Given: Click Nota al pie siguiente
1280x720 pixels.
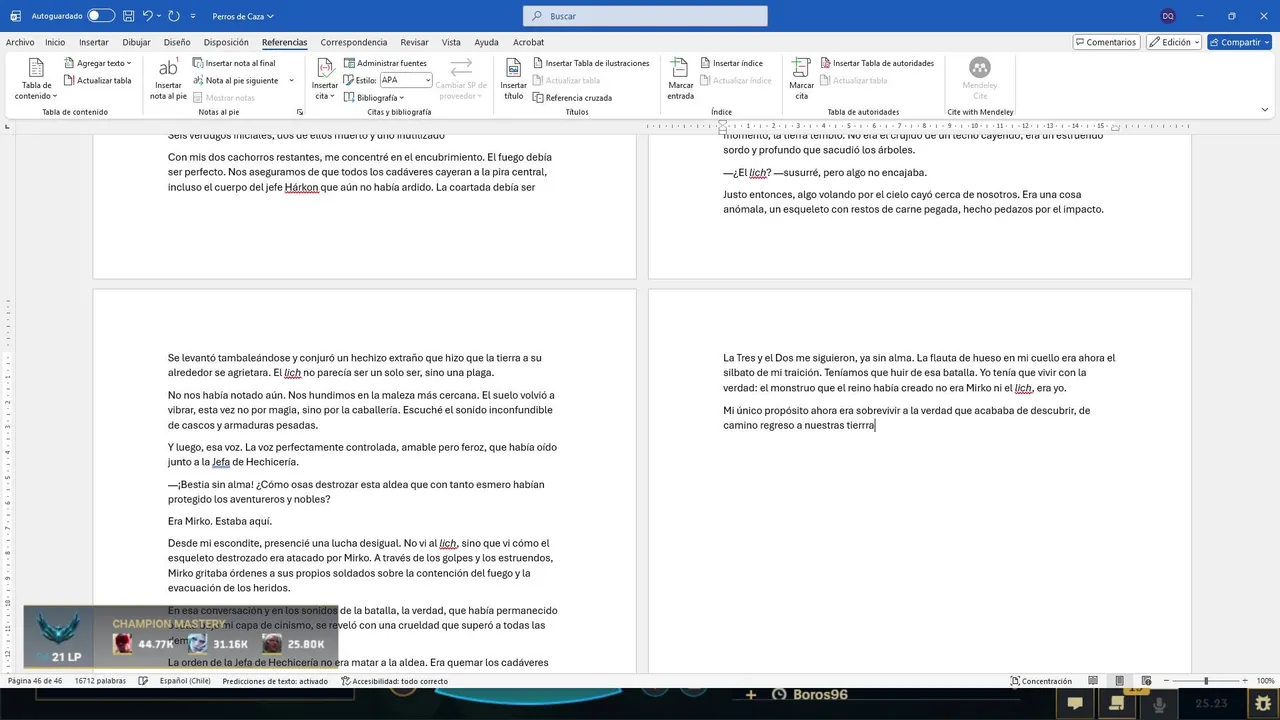Looking at the screenshot, I should 236,80.
